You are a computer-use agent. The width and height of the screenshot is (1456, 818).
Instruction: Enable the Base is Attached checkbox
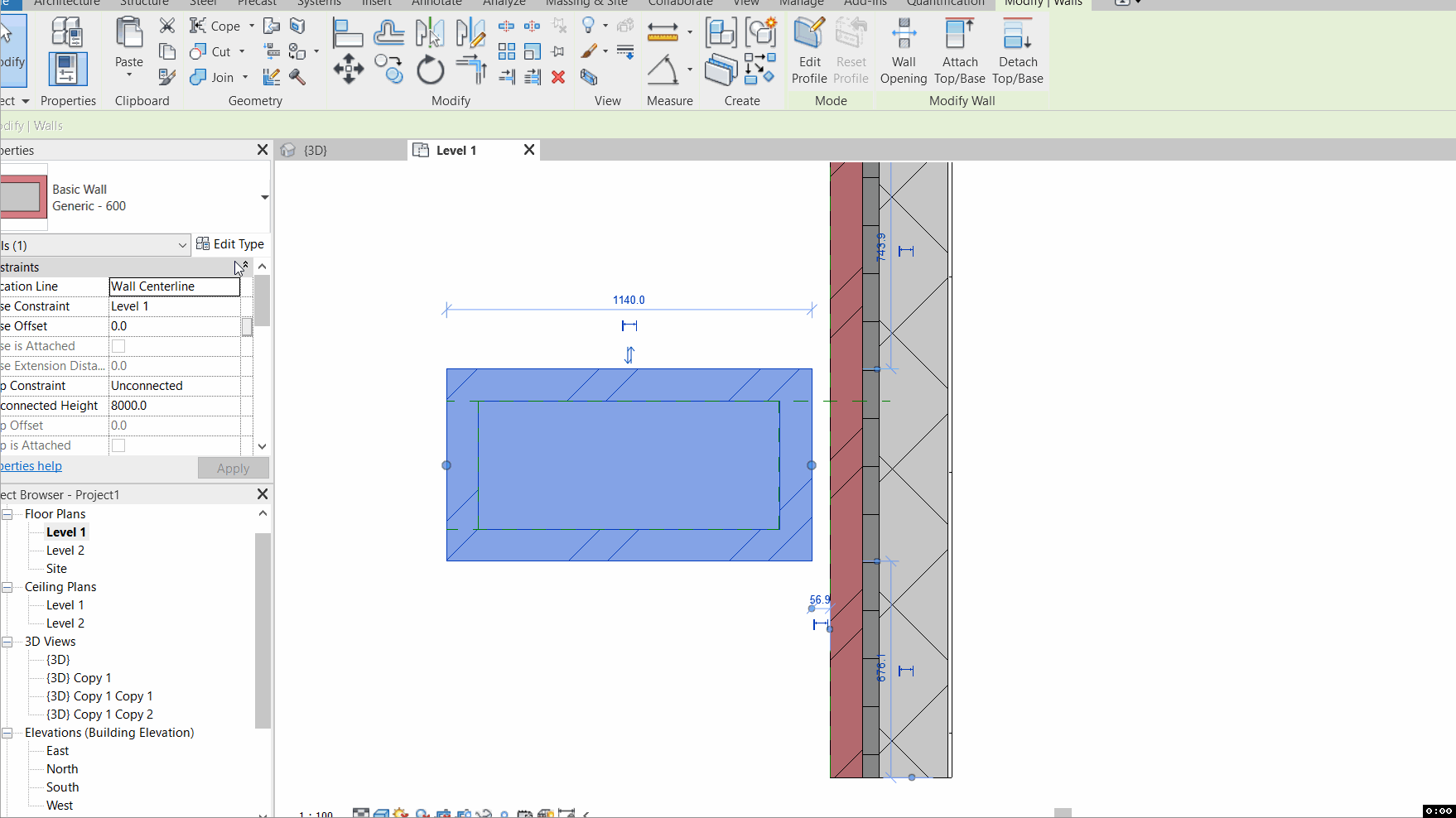pos(118,346)
